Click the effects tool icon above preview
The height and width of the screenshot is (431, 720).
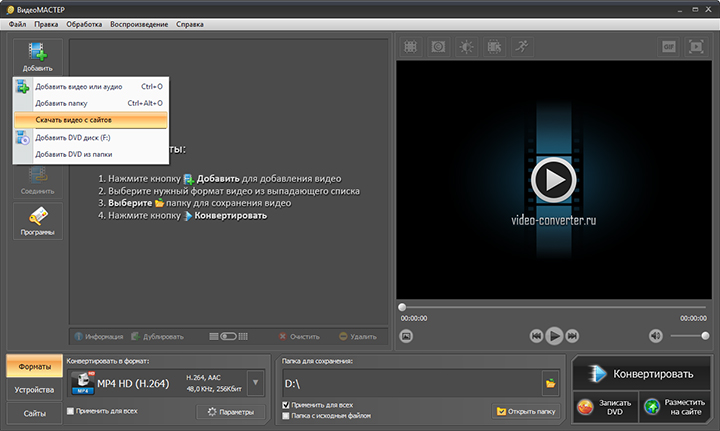pyautogui.click(x=438, y=47)
